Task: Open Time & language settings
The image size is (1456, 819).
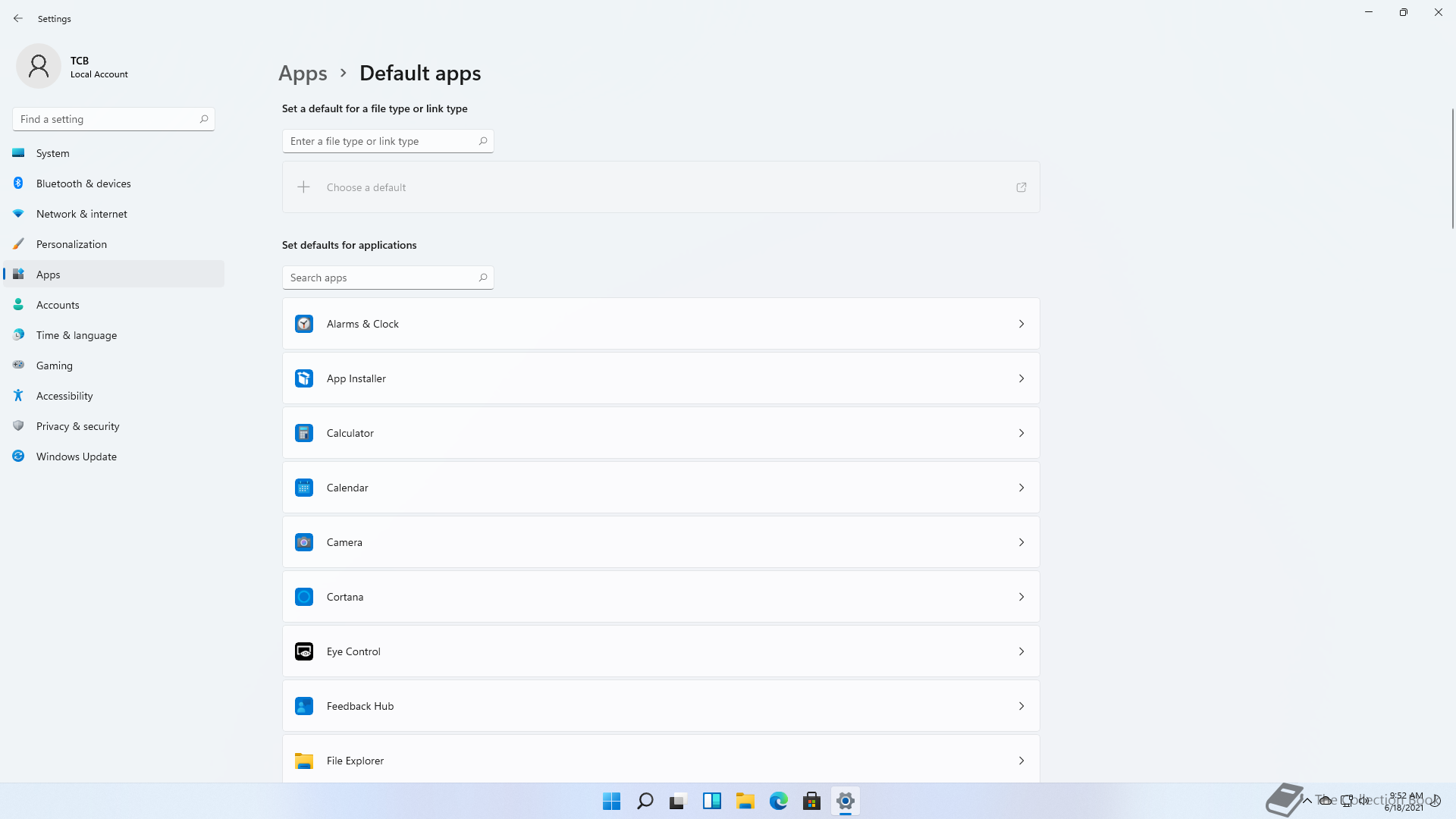Action: click(x=114, y=335)
